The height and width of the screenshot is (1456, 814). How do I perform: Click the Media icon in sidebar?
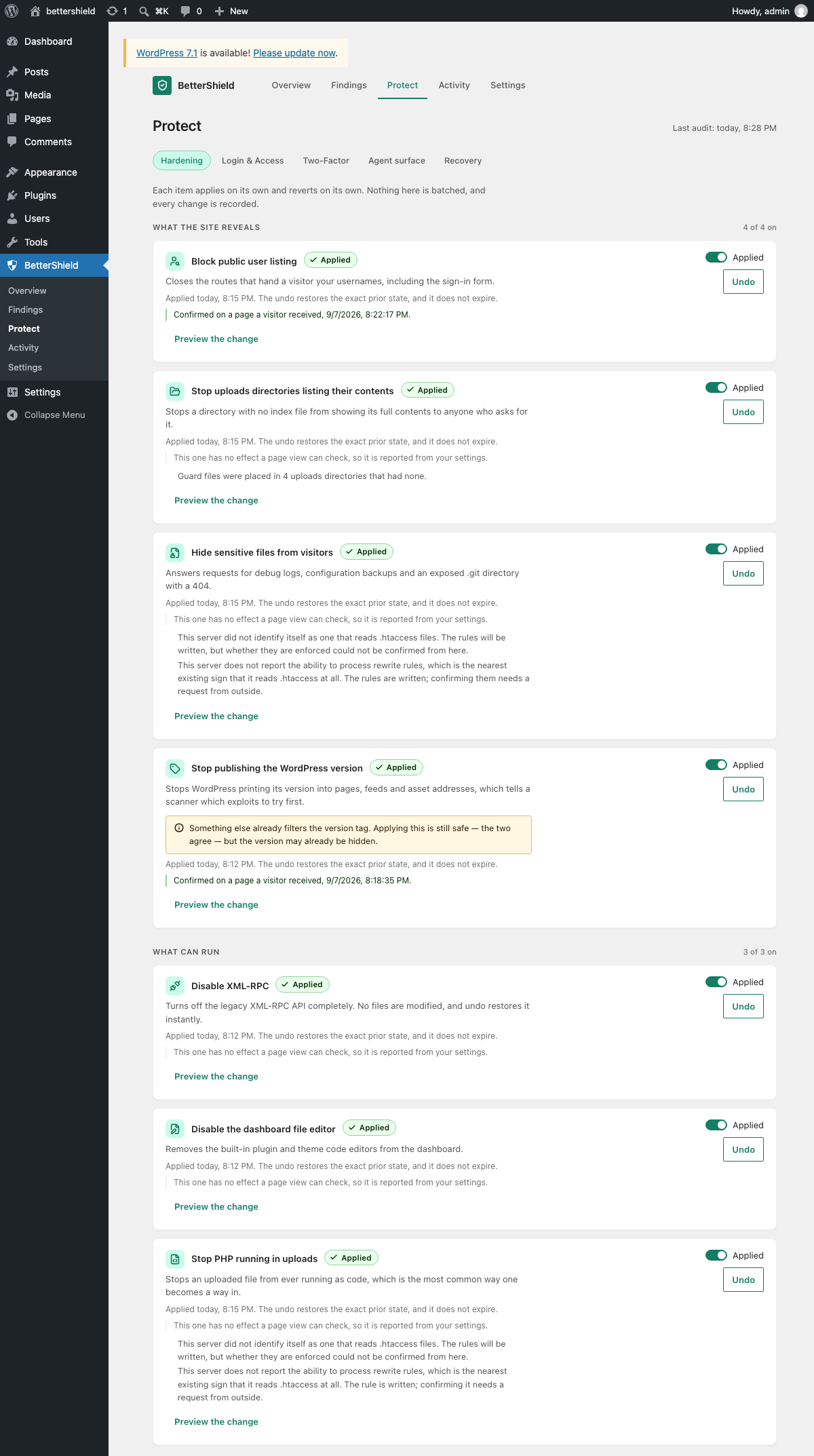click(x=12, y=95)
